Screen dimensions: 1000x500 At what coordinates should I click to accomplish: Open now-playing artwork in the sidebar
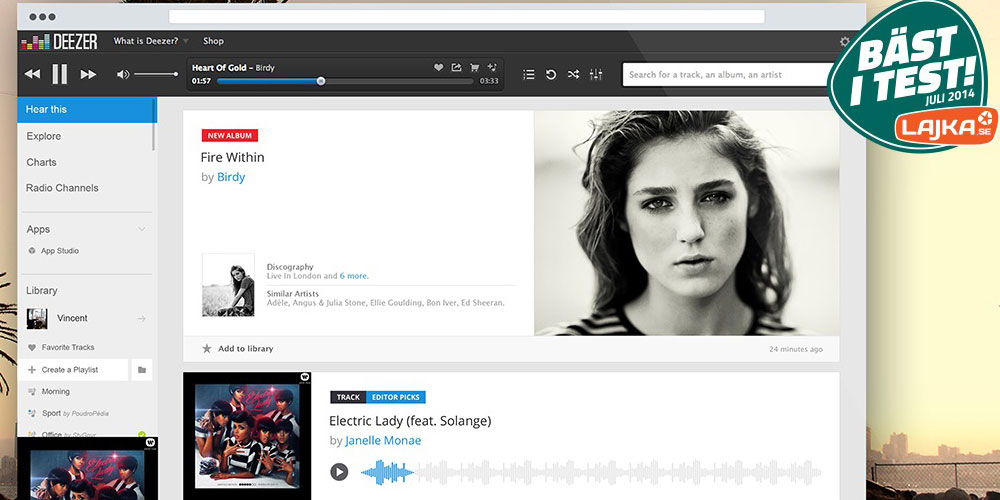pos(87,469)
